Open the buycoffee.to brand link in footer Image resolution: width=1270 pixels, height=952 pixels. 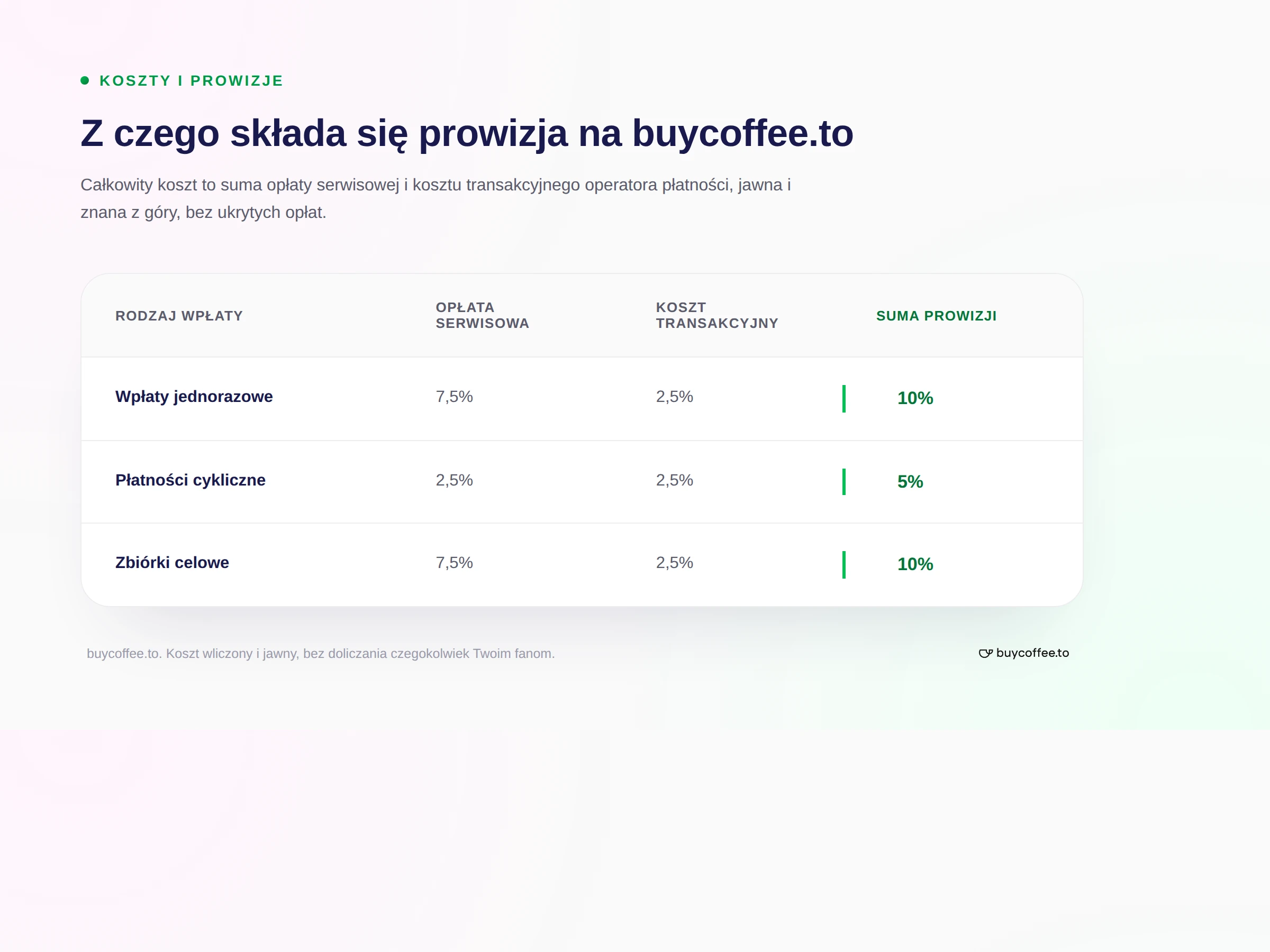[x=1024, y=653]
